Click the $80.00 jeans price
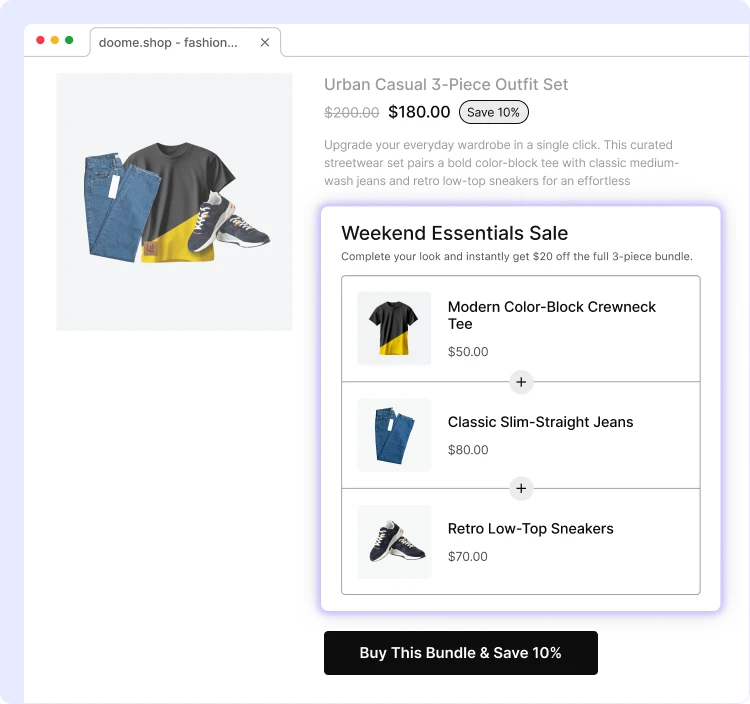This screenshot has height=704, width=750. (x=468, y=450)
